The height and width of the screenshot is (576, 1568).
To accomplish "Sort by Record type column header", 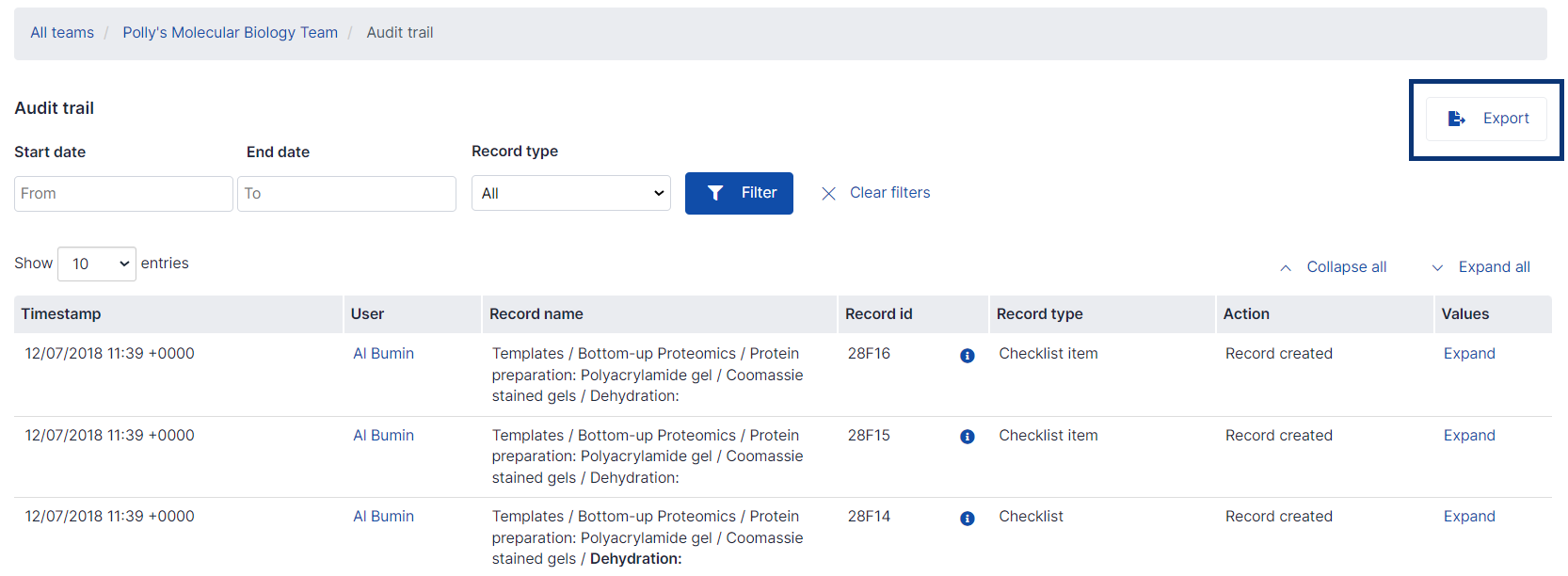I will click(x=1039, y=314).
